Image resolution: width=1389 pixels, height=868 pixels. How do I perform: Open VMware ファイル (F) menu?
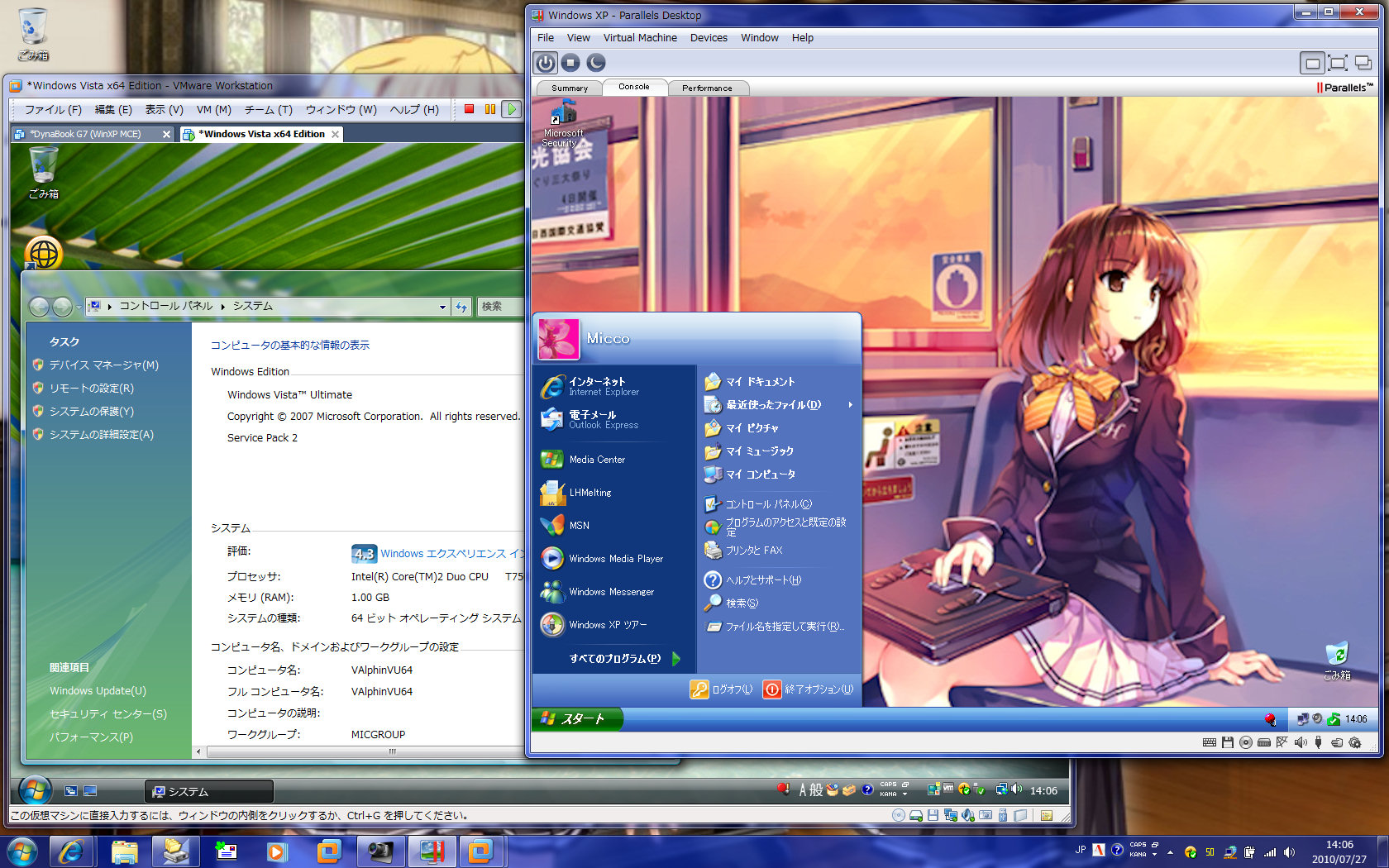[53, 109]
